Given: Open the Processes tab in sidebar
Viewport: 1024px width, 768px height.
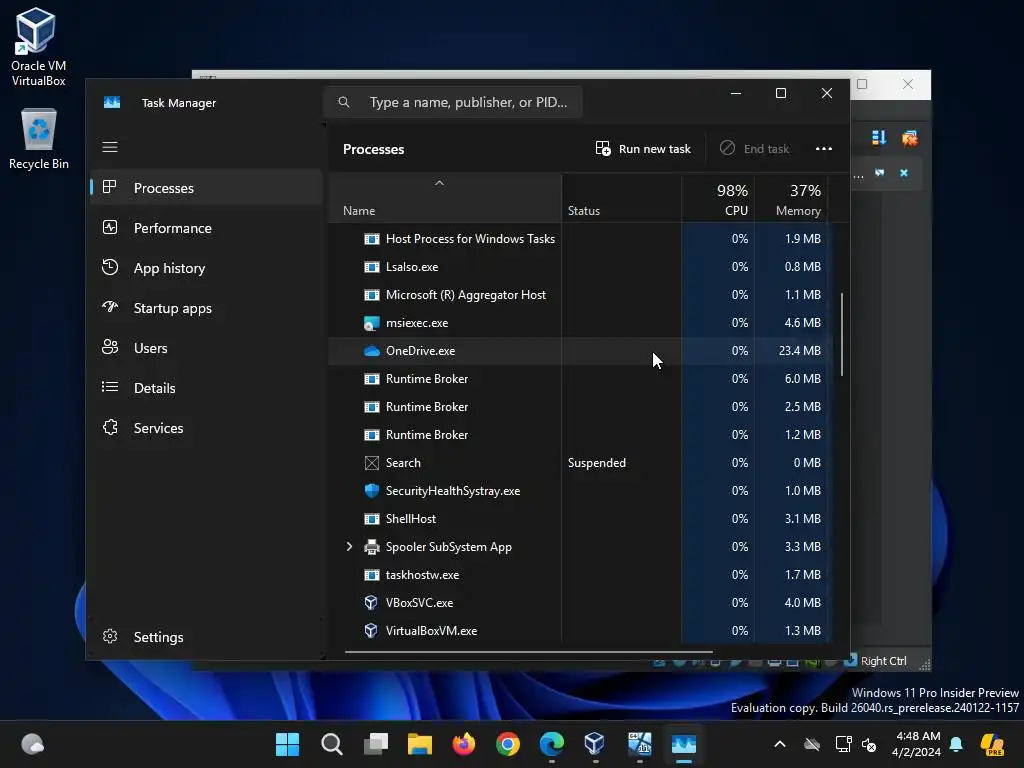Looking at the screenshot, I should coord(206,188).
